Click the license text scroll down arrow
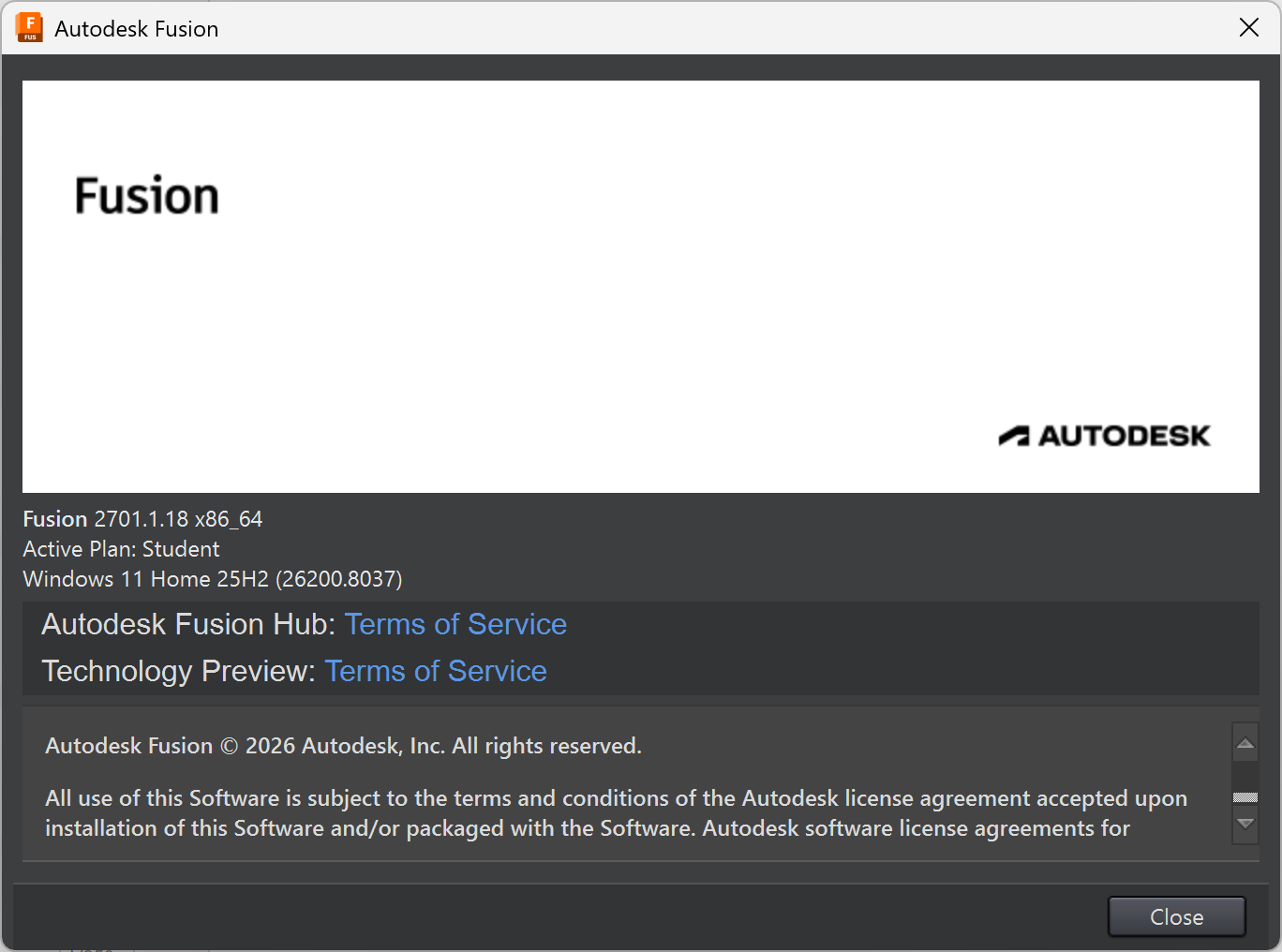The image size is (1282, 952). click(1245, 825)
